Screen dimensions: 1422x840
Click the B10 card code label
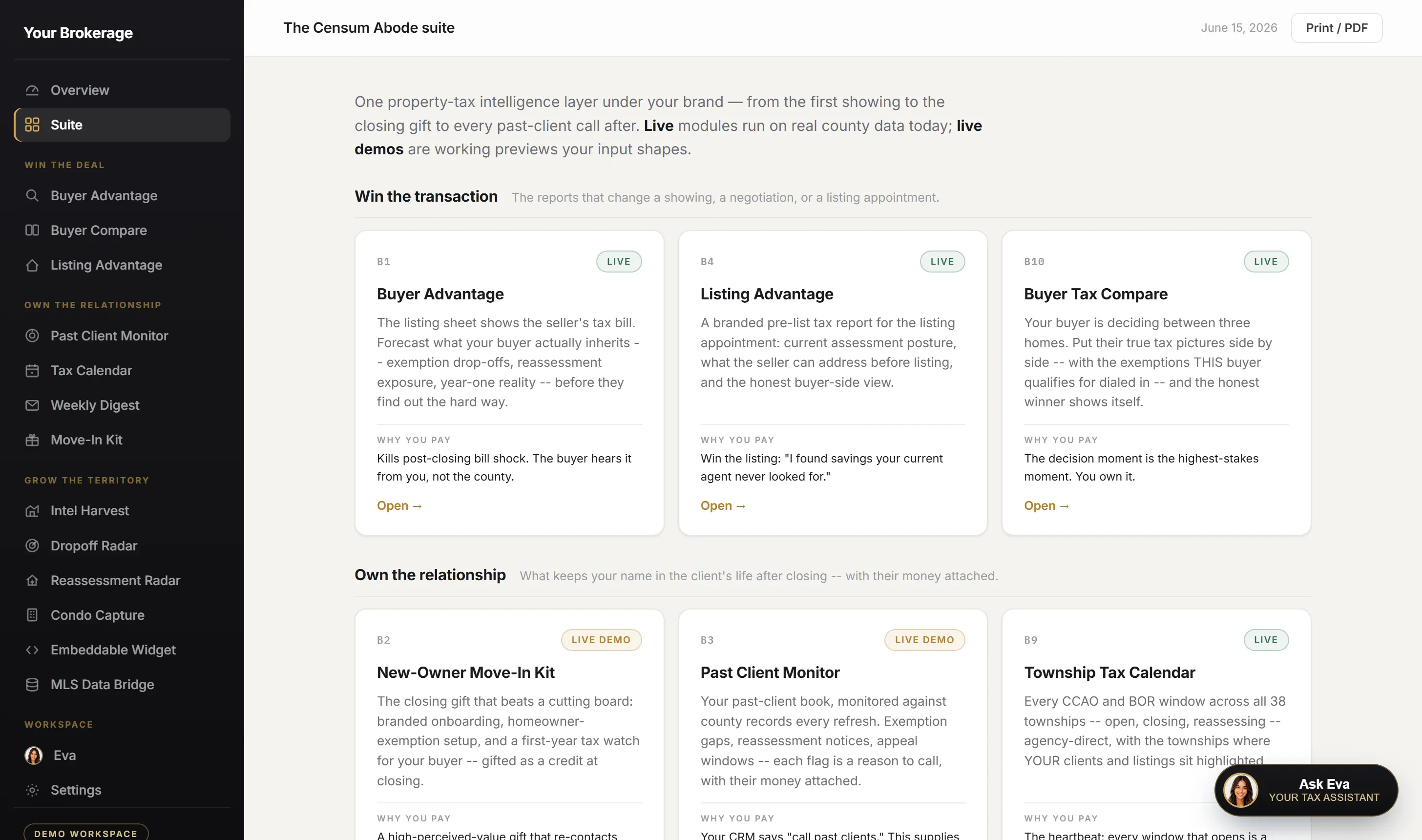pos(1034,261)
